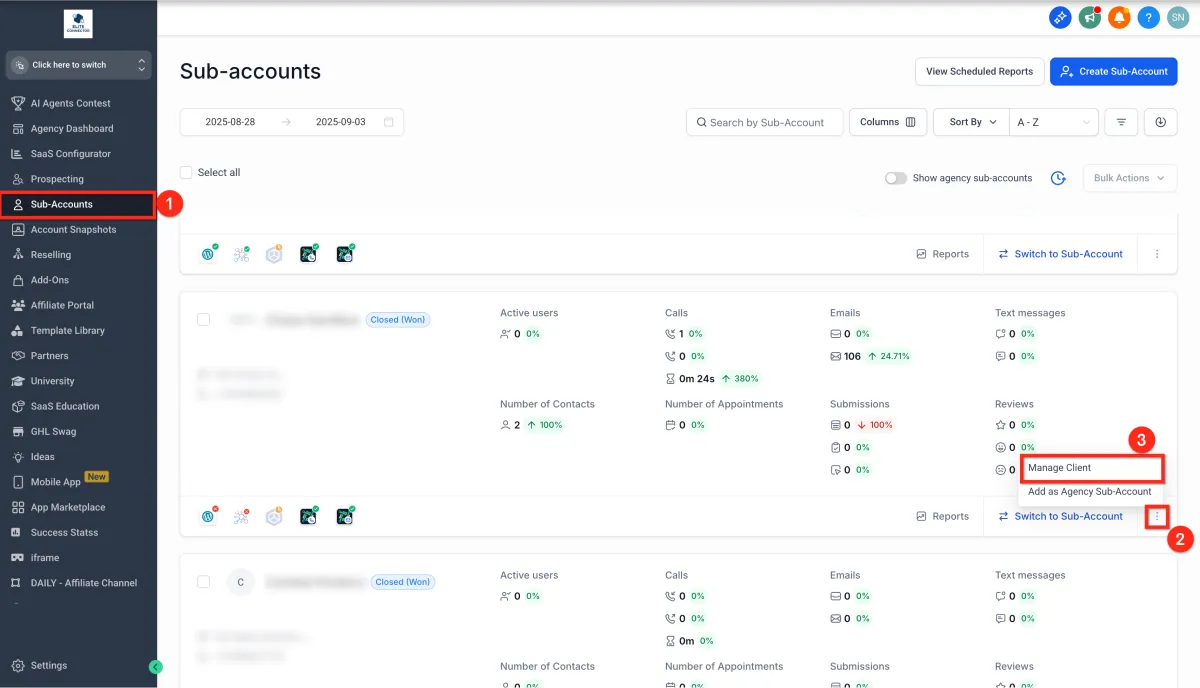Open the Columns chooser
This screenshot has height=688, width=1200.
889,122
